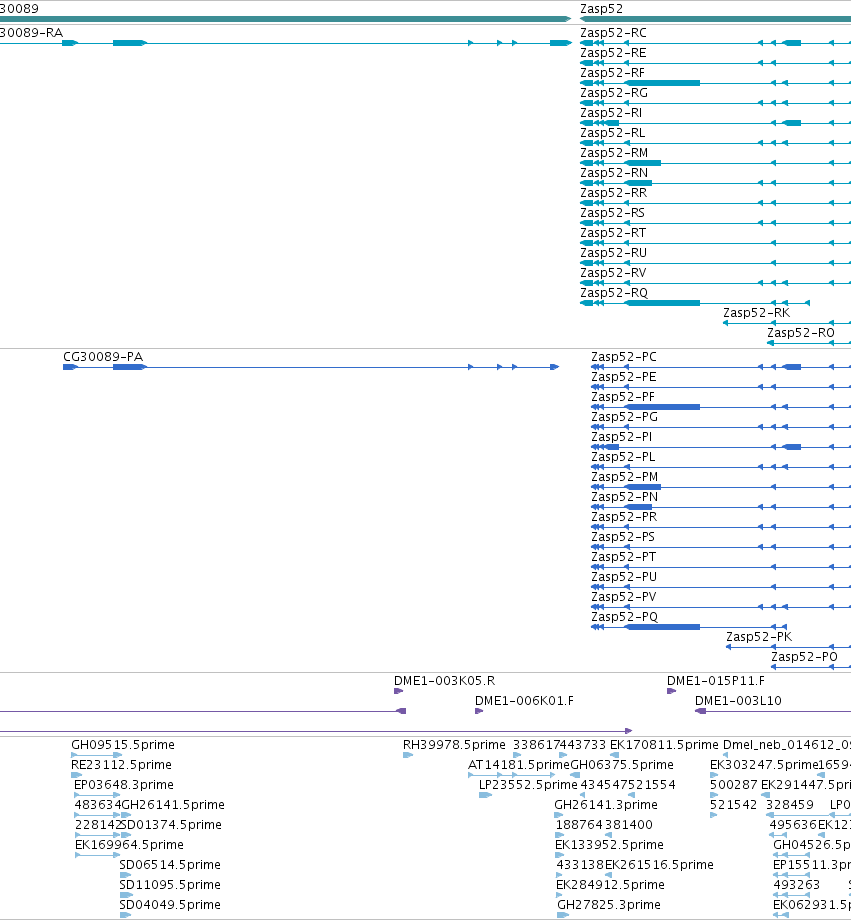Select the Zasp52-RG transcript label
The width and height of the screenshot is (851, 920).
(614, 93)
